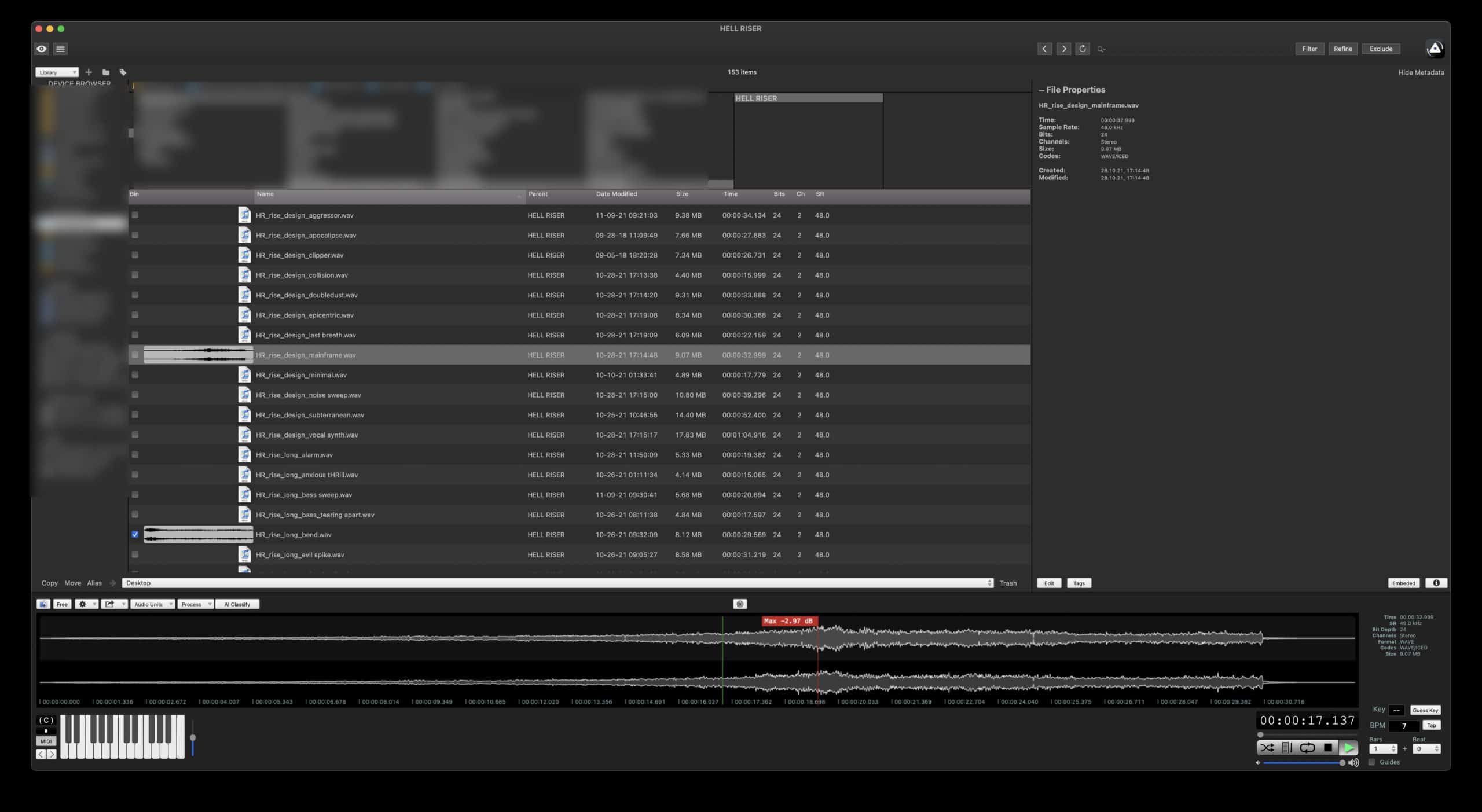Viewport: 1482px width, 812px height.
Task: Sort by the Name column header
Action: tap(390, 196)
